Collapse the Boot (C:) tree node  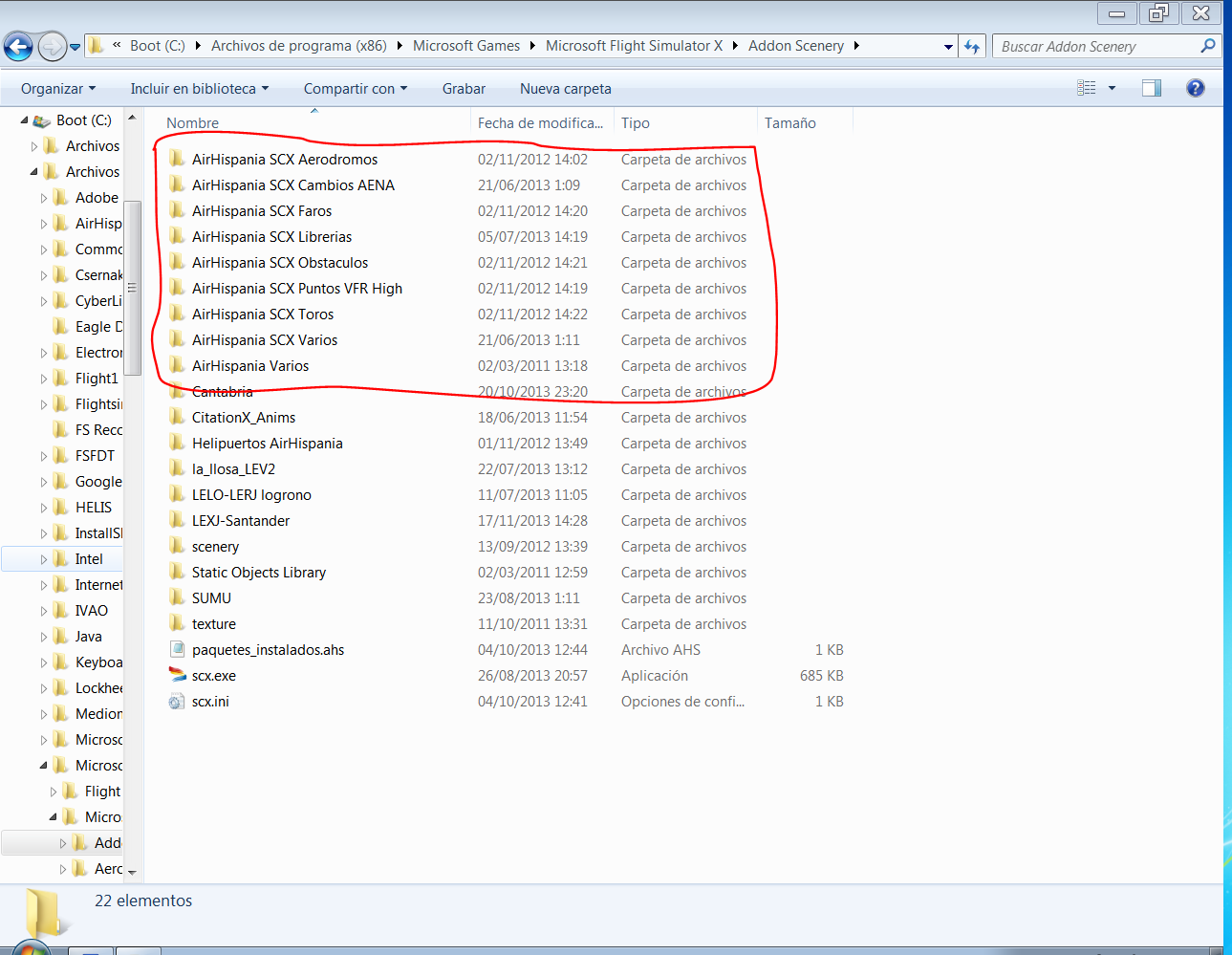(x=24, y=120)
